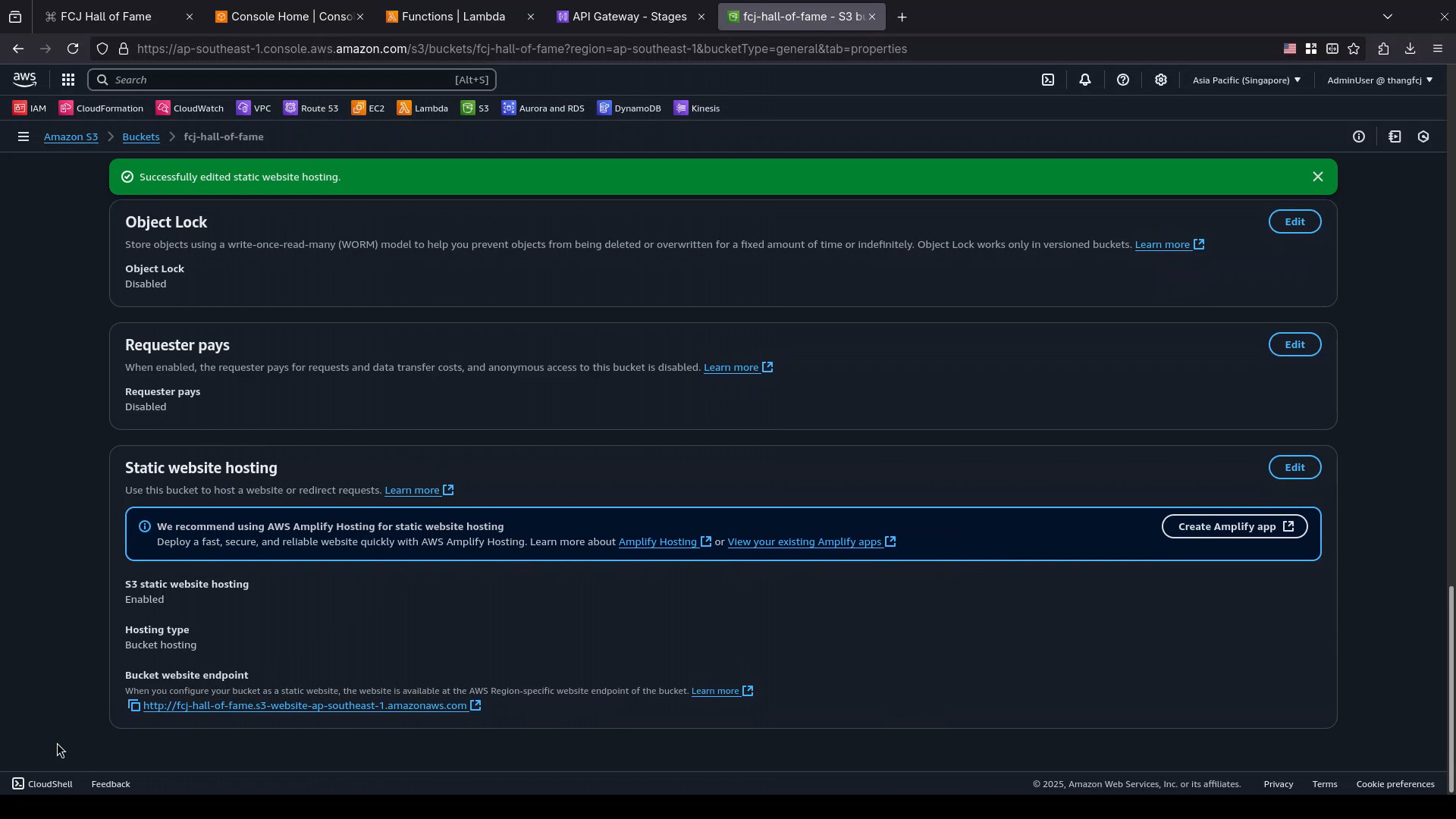Open Route 53 service shortcut
Screen dimensions: 1456x819
coord(311,108)
